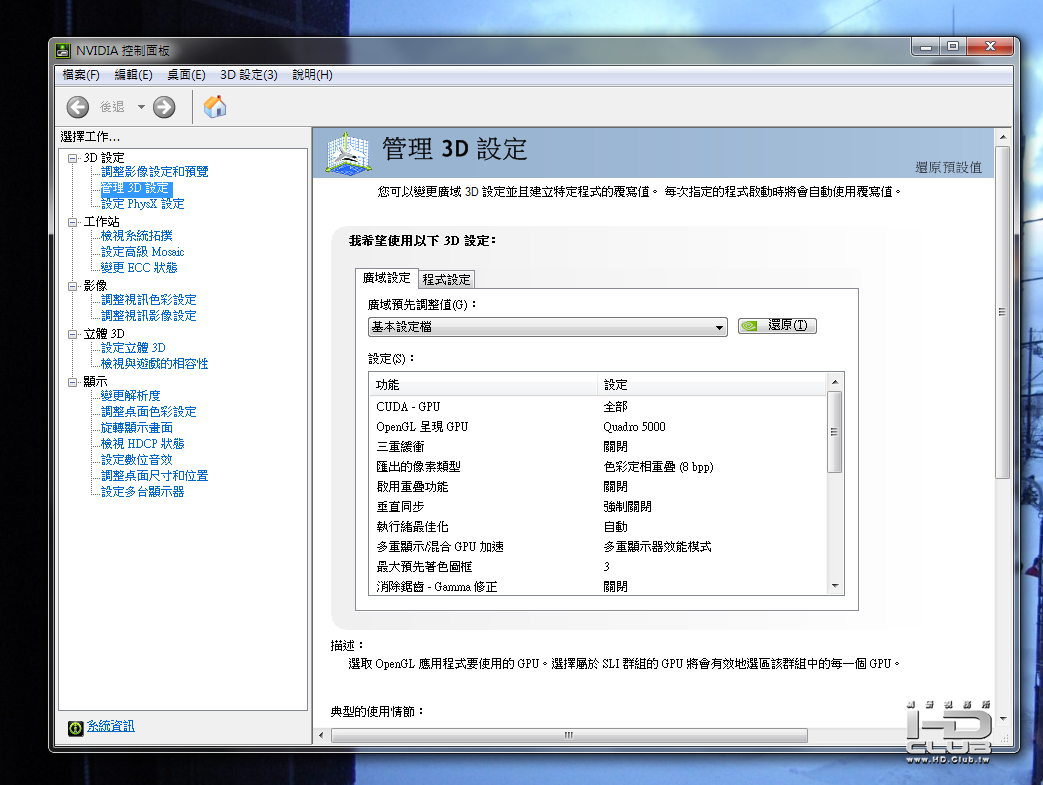
Task: Select 變更 ECC 狀態 tree item
Action: pos(139,268)
